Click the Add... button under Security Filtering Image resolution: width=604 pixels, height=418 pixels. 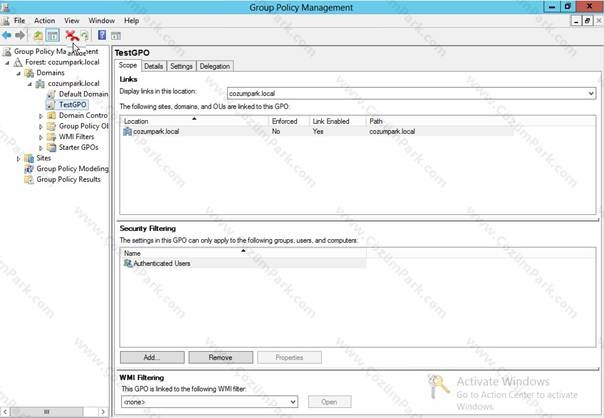152,358
